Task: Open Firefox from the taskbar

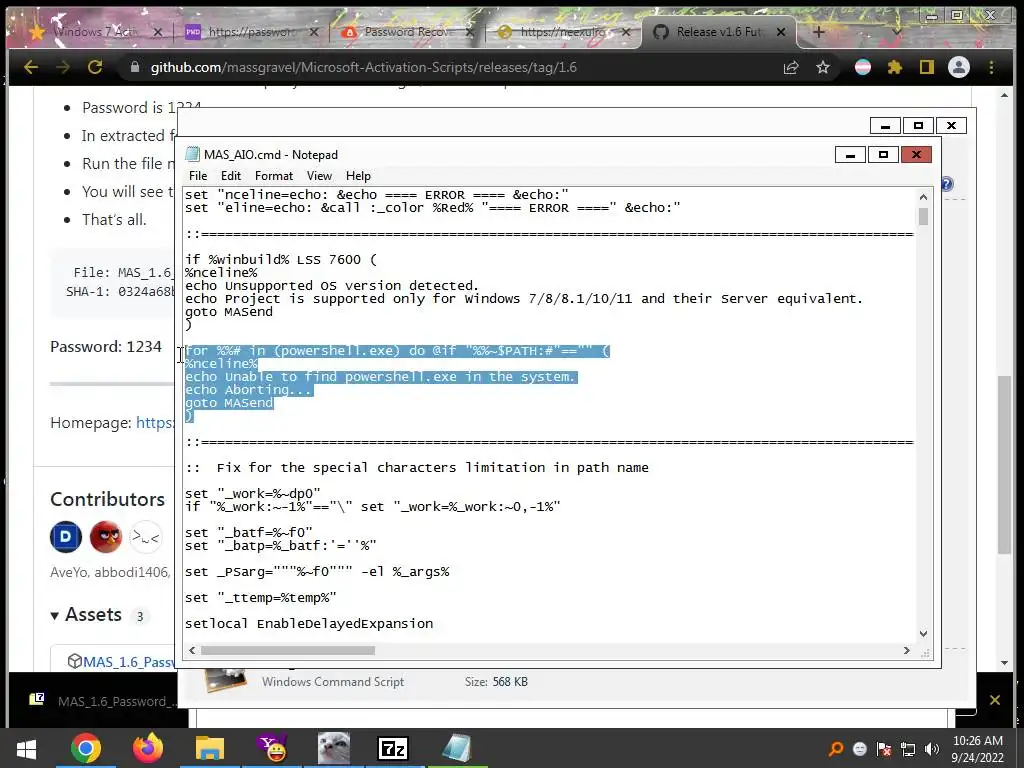Action: 148,748
